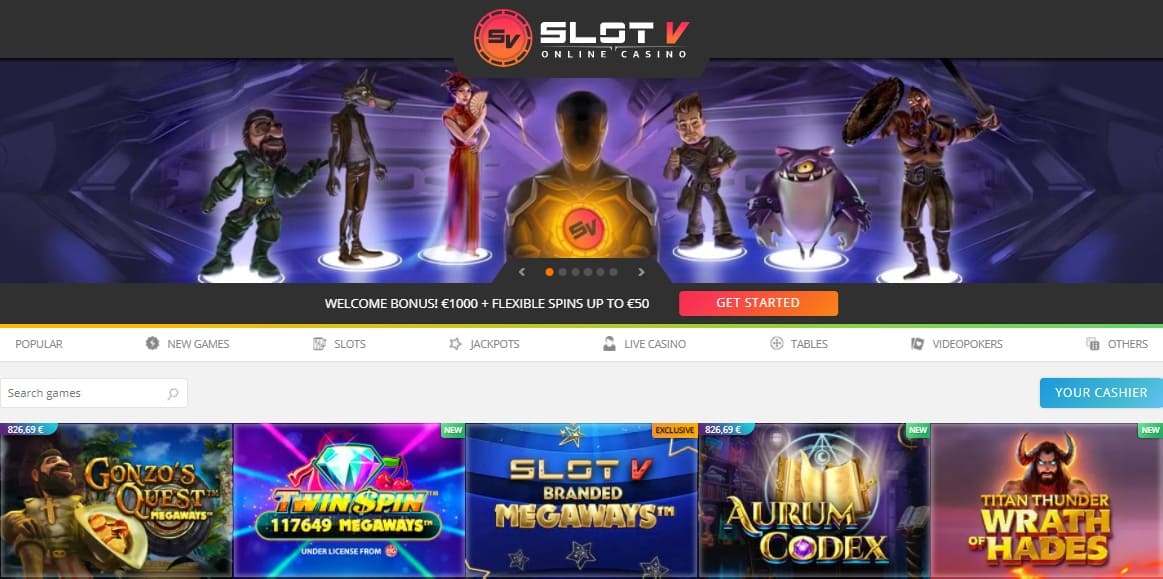Focus the Search games field
The height and width of the screenshot is (579, 1163).
click(x=94, y=393)
